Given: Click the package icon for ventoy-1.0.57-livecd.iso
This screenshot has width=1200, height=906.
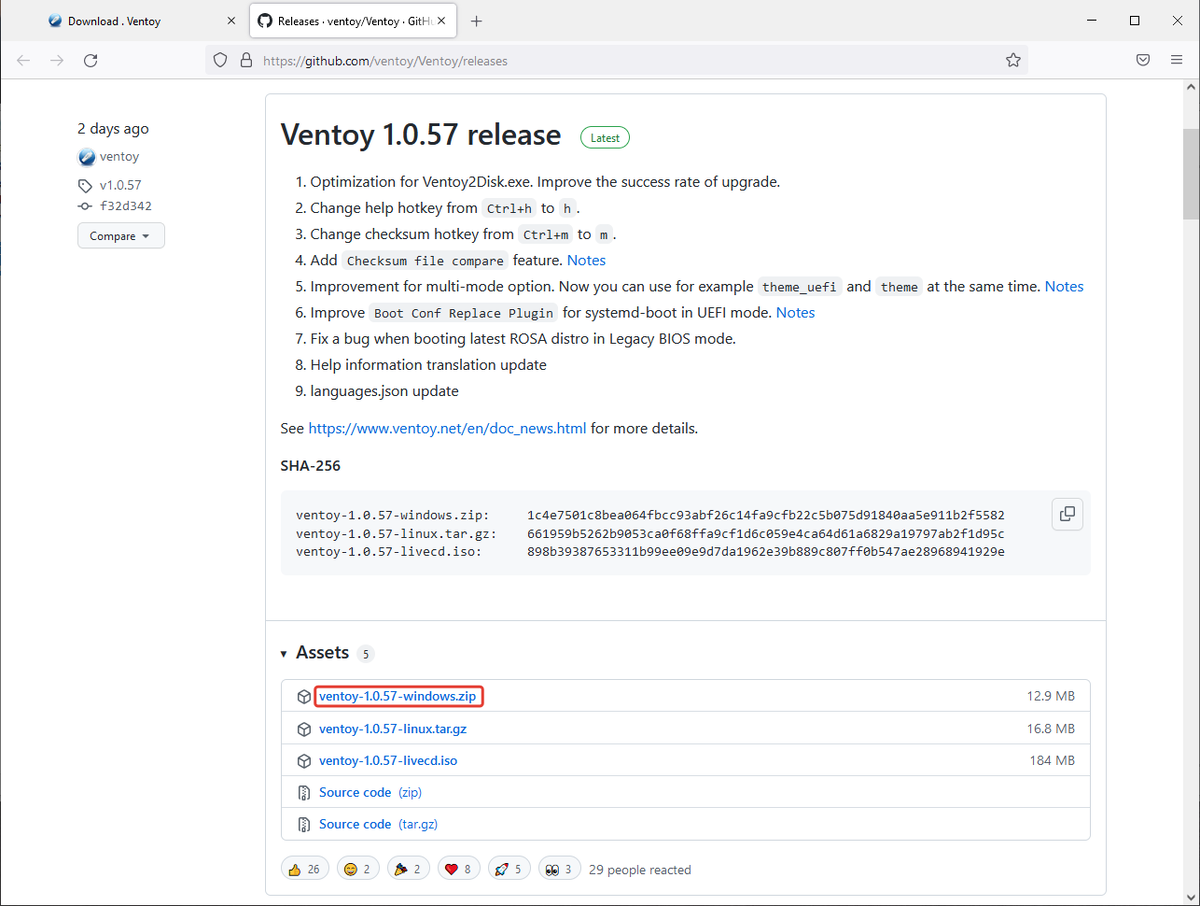Looking at the screenshot, I should point(304,761).
